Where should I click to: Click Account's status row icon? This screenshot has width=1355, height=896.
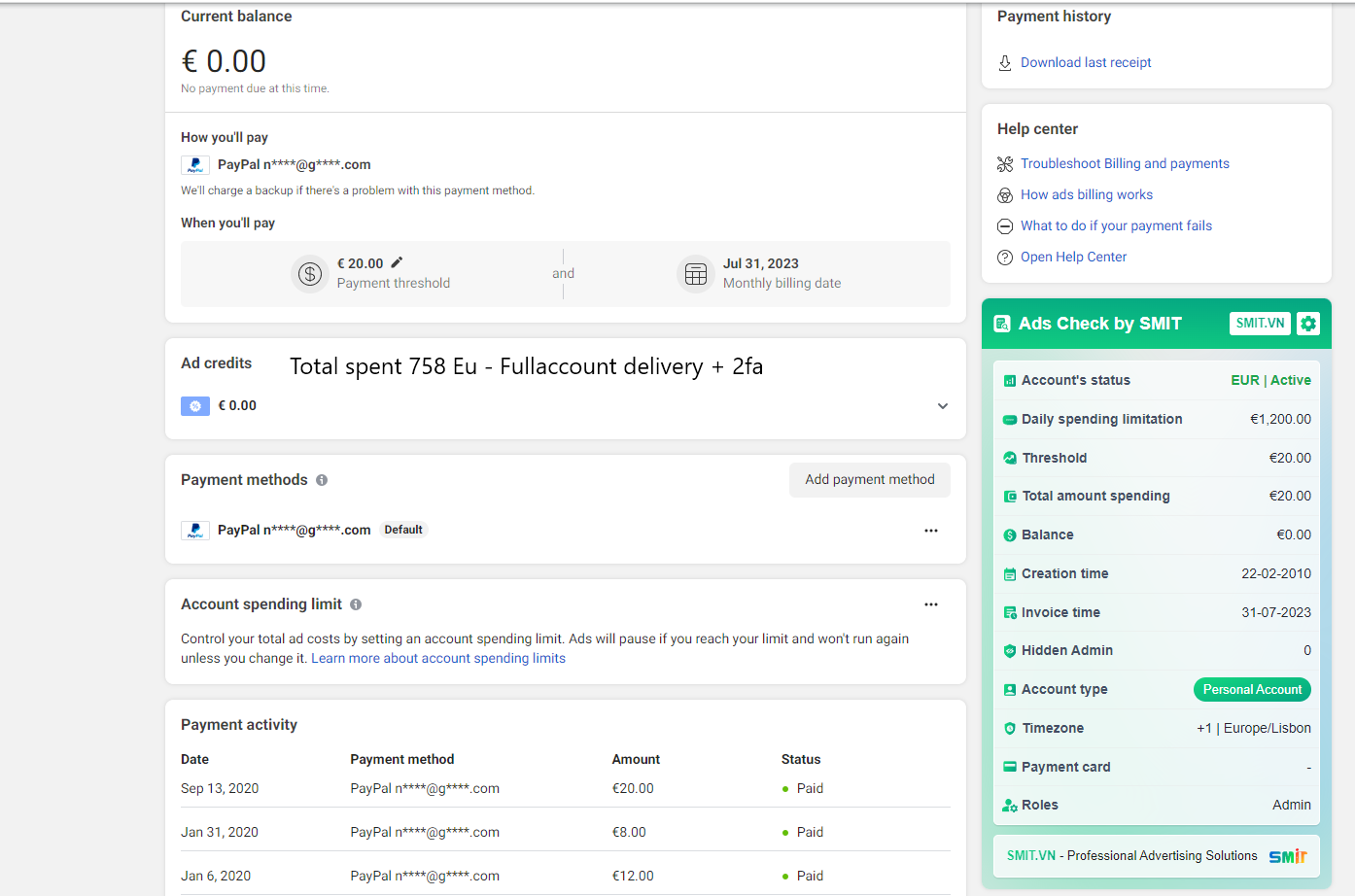(x=1010, y=381)
